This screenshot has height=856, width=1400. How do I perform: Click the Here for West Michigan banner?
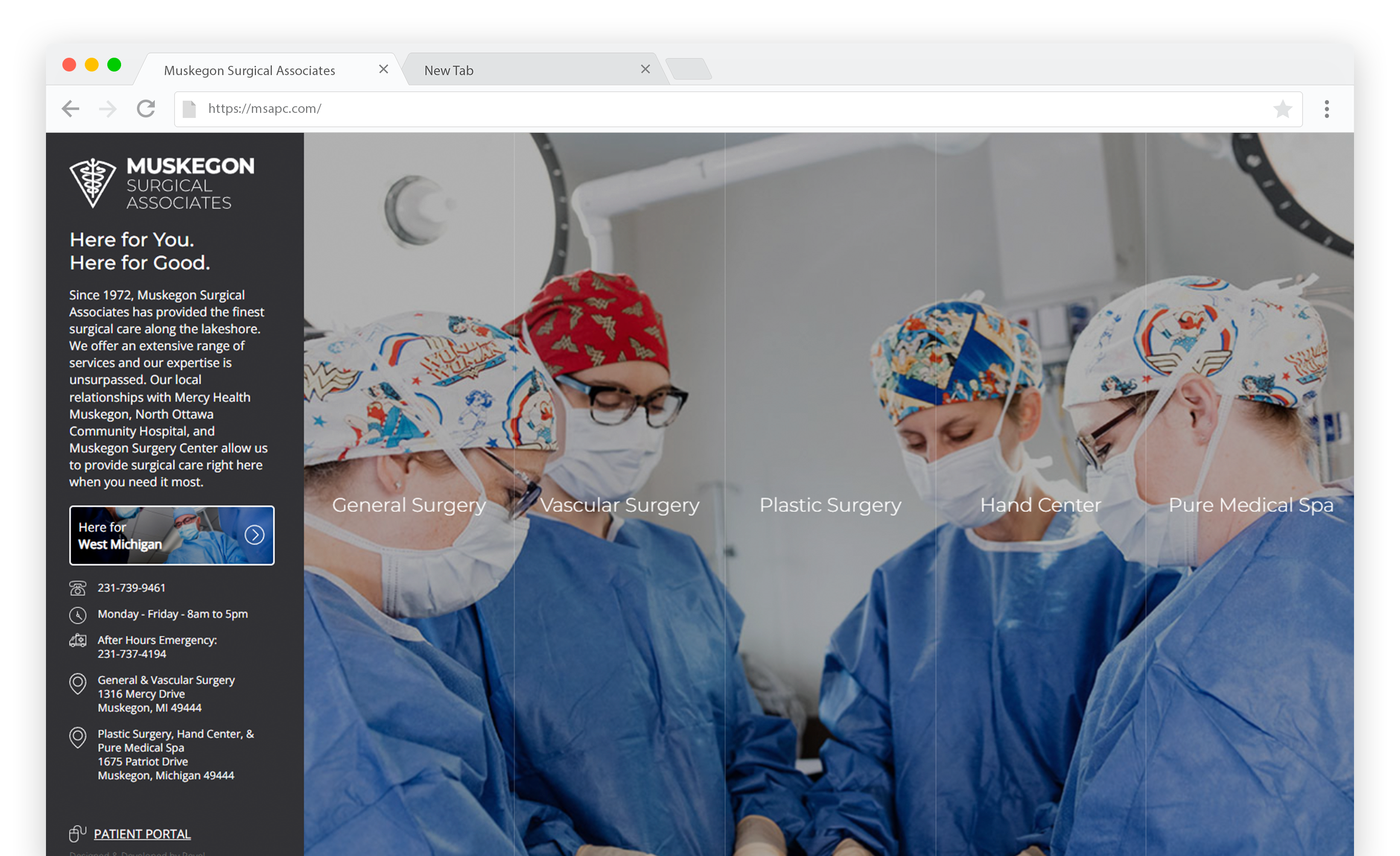(x=172, y=535)
